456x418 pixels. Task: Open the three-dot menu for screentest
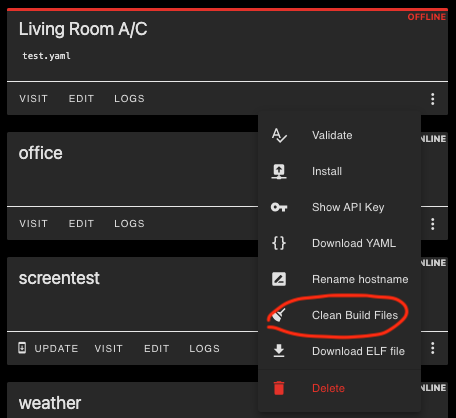[433, 348]
